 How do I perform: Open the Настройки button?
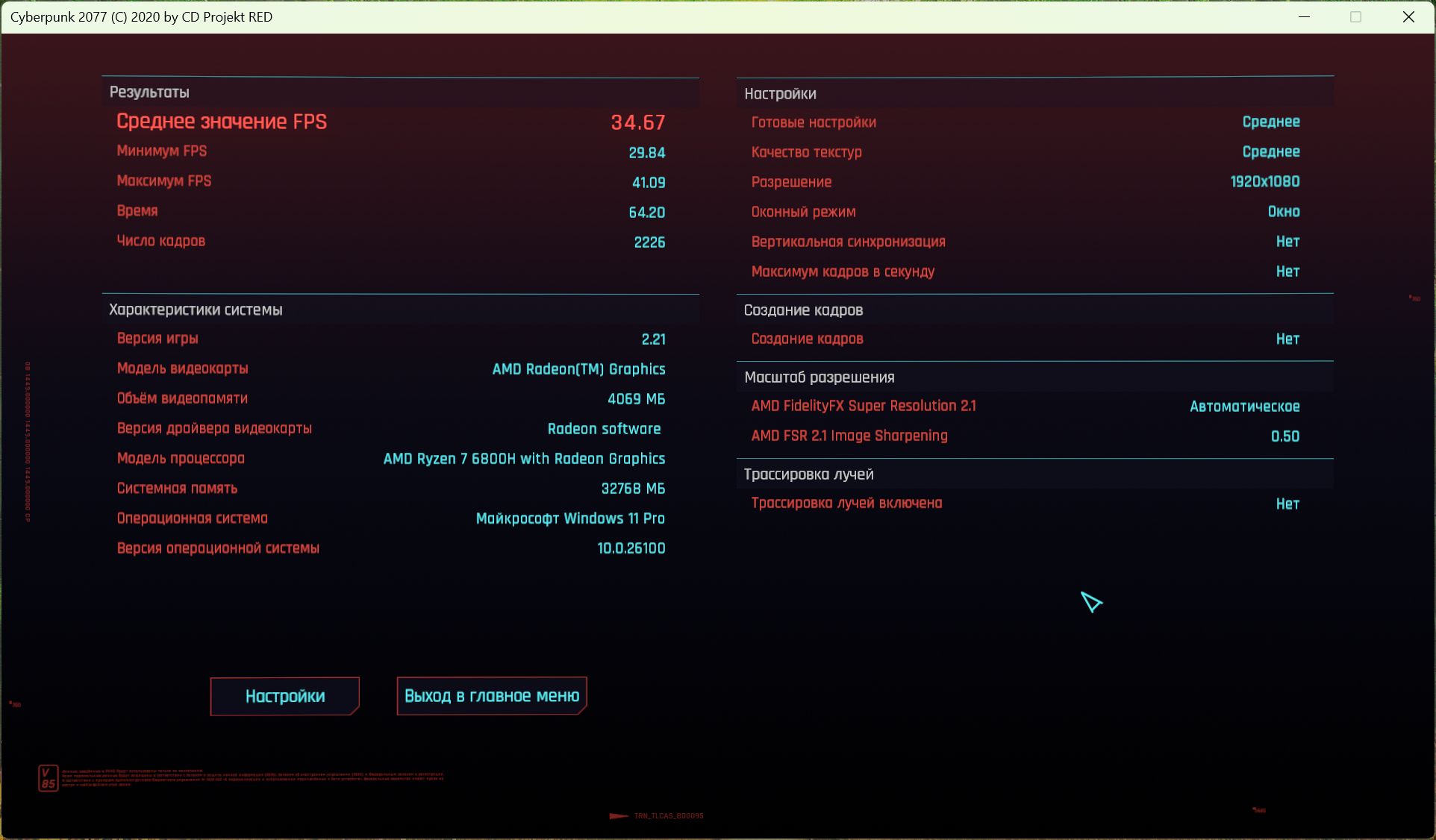pos(284,696)
